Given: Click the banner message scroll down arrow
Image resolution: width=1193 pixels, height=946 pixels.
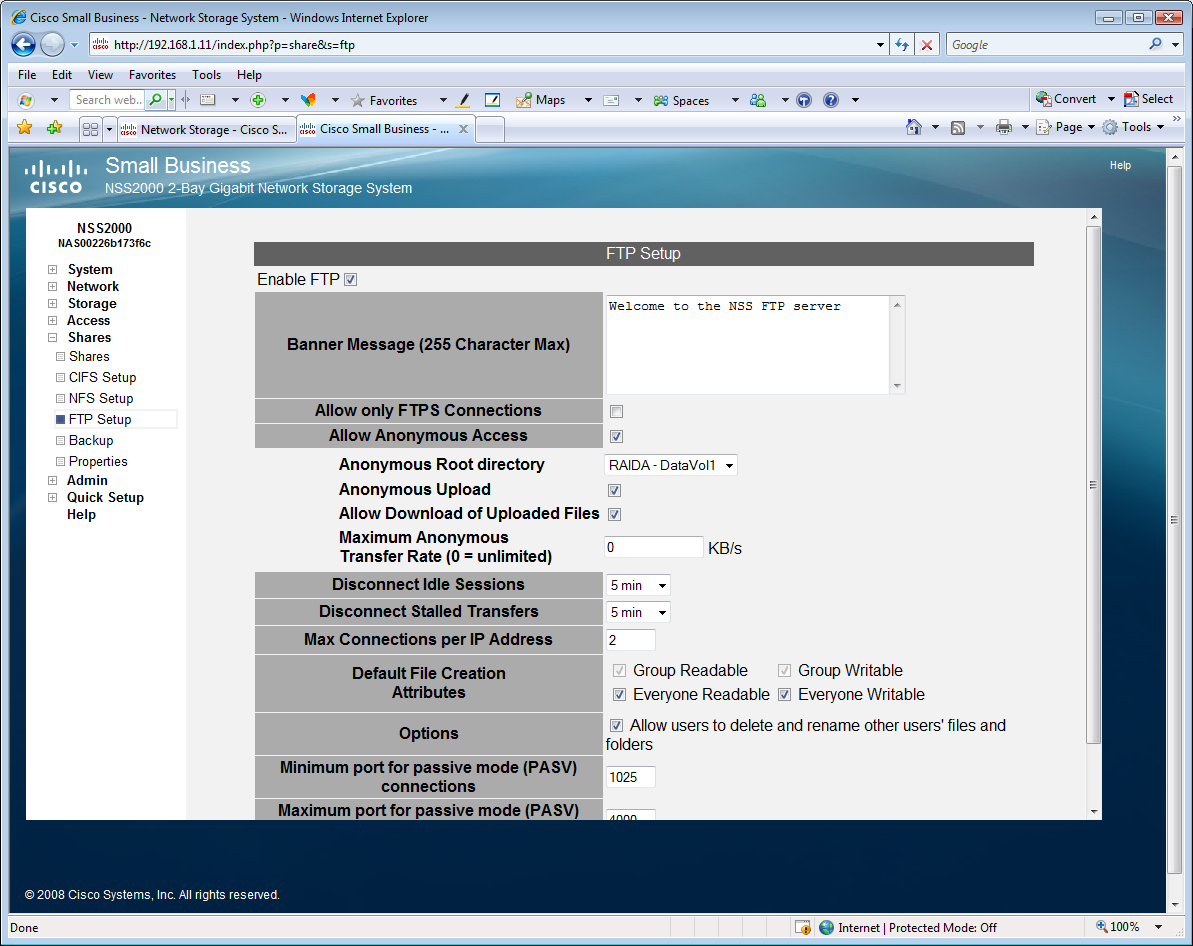Looking at the screenshot, I should coord(897,386).
